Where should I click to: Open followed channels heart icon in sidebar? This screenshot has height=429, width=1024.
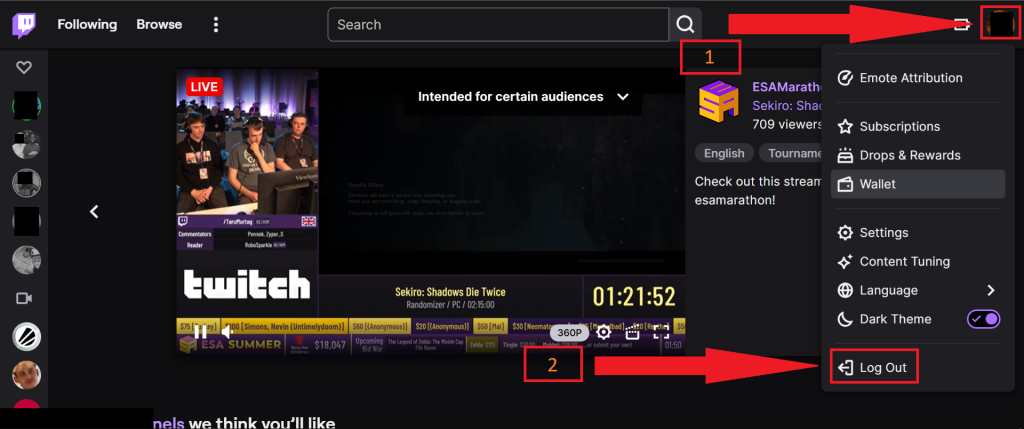[x=24, y=67]
